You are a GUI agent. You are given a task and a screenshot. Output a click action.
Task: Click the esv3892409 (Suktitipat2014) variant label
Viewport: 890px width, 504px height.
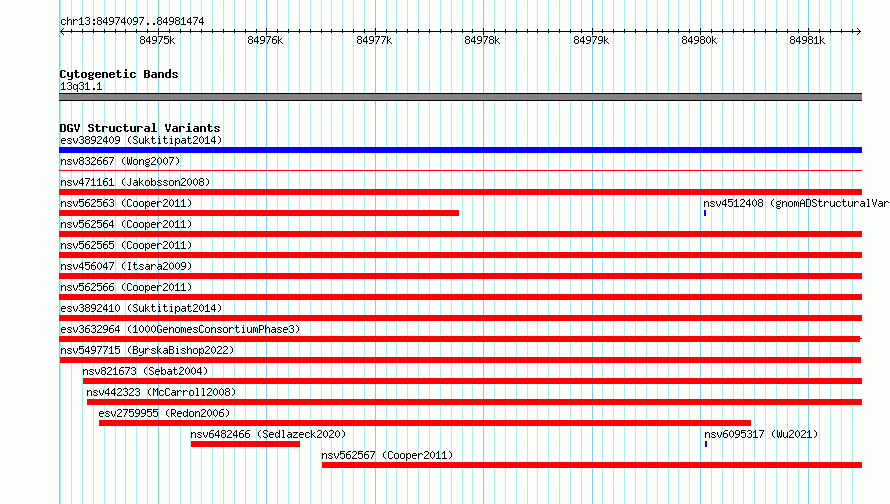click(x=141, y=140)
